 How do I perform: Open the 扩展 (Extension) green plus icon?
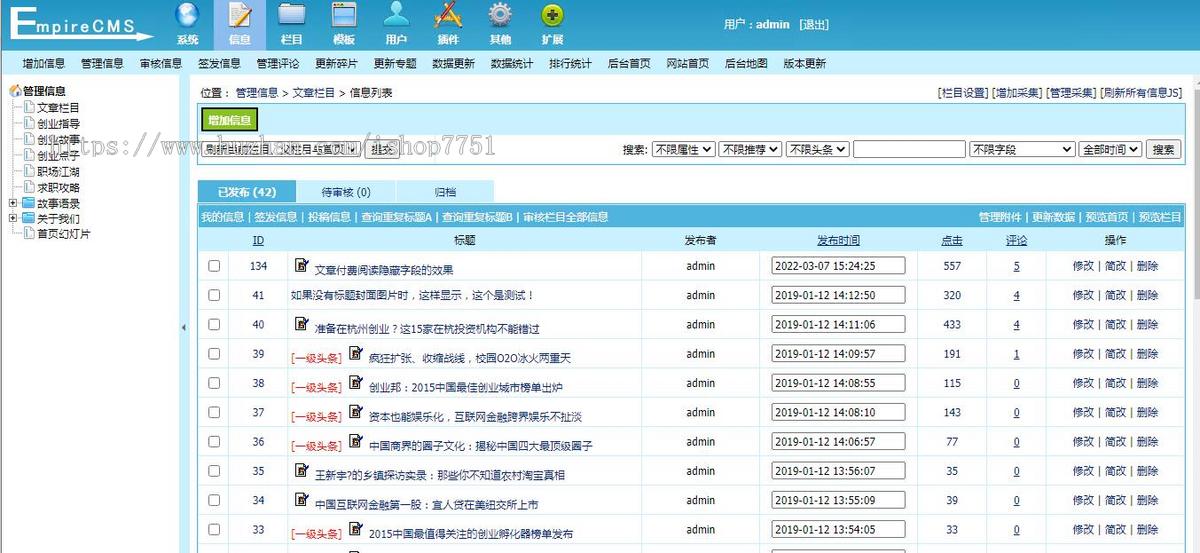[x=552, y=16]
